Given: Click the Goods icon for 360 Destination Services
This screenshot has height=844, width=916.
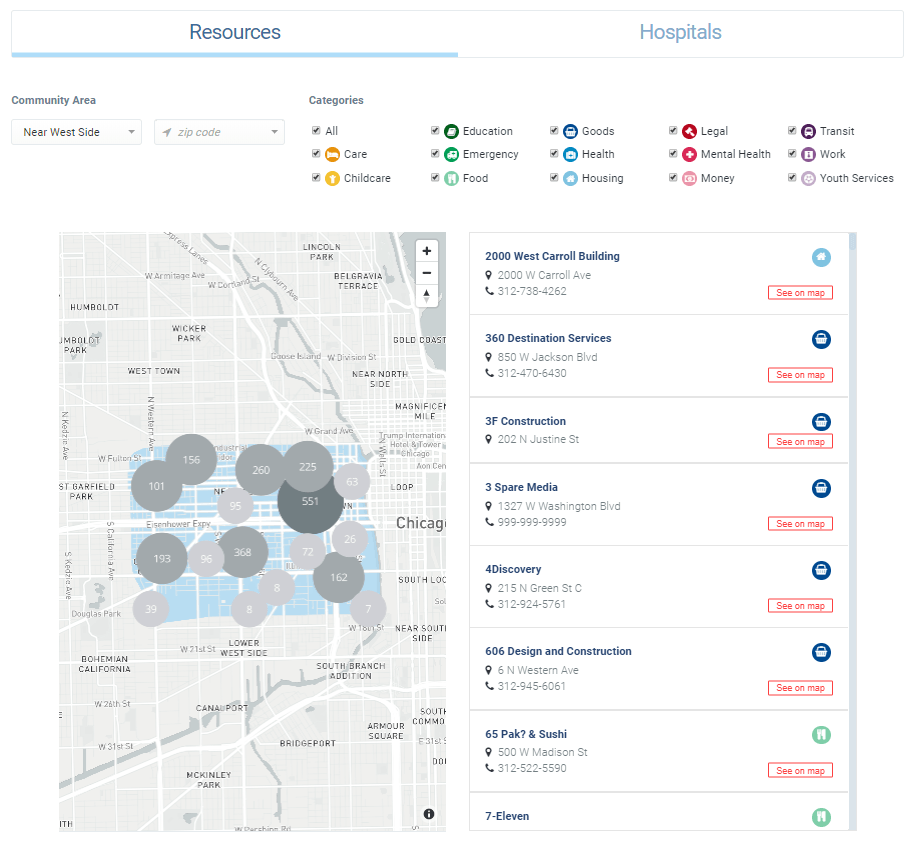Looking at the screenshot, I should click(821, 339).
